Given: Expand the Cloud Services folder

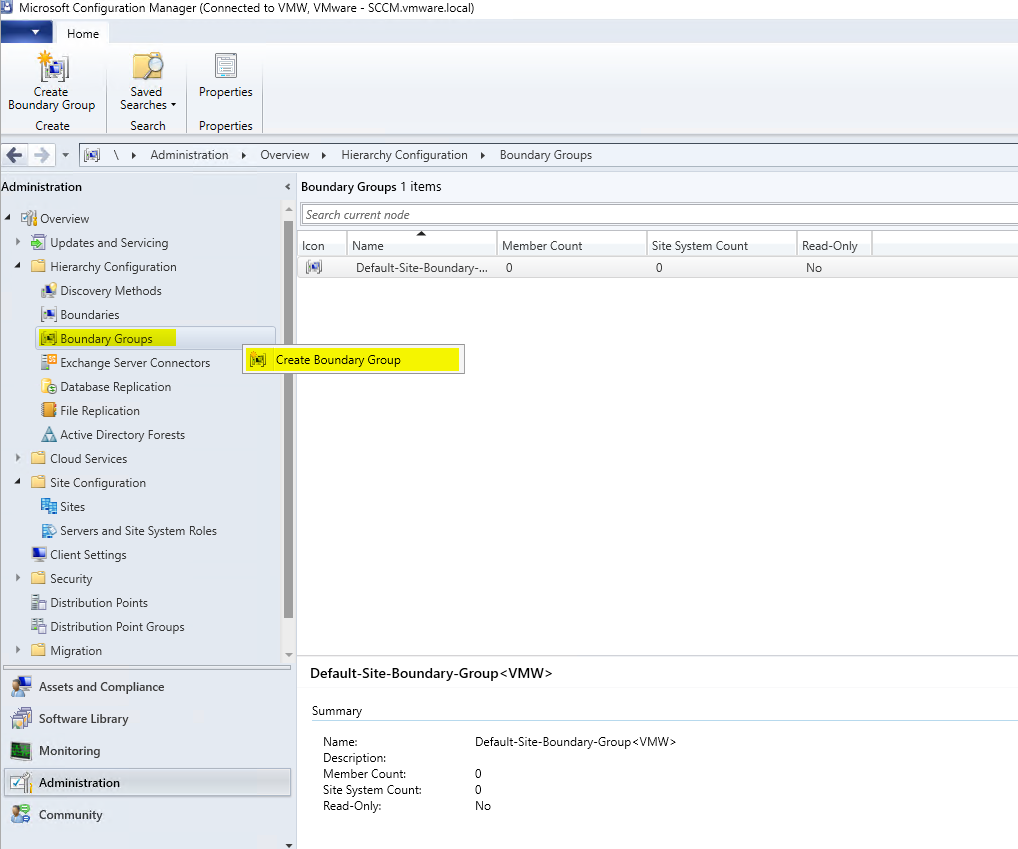Looking at the screenshot, I should pyautogui.click(x=18, y=459).
